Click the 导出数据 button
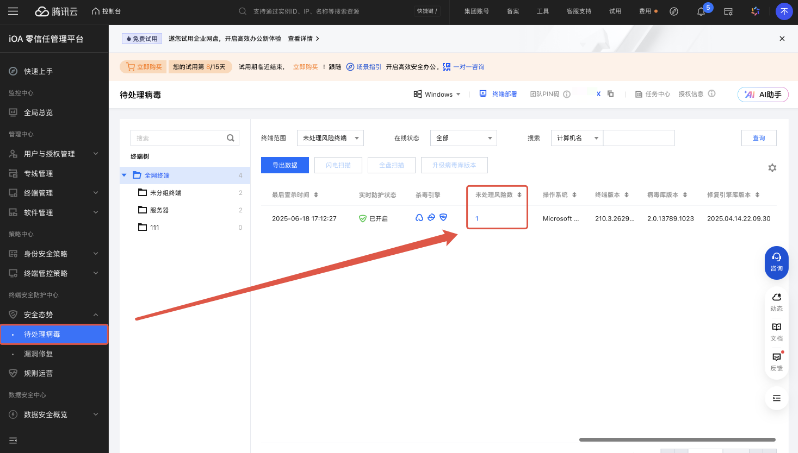 point(284,166)
